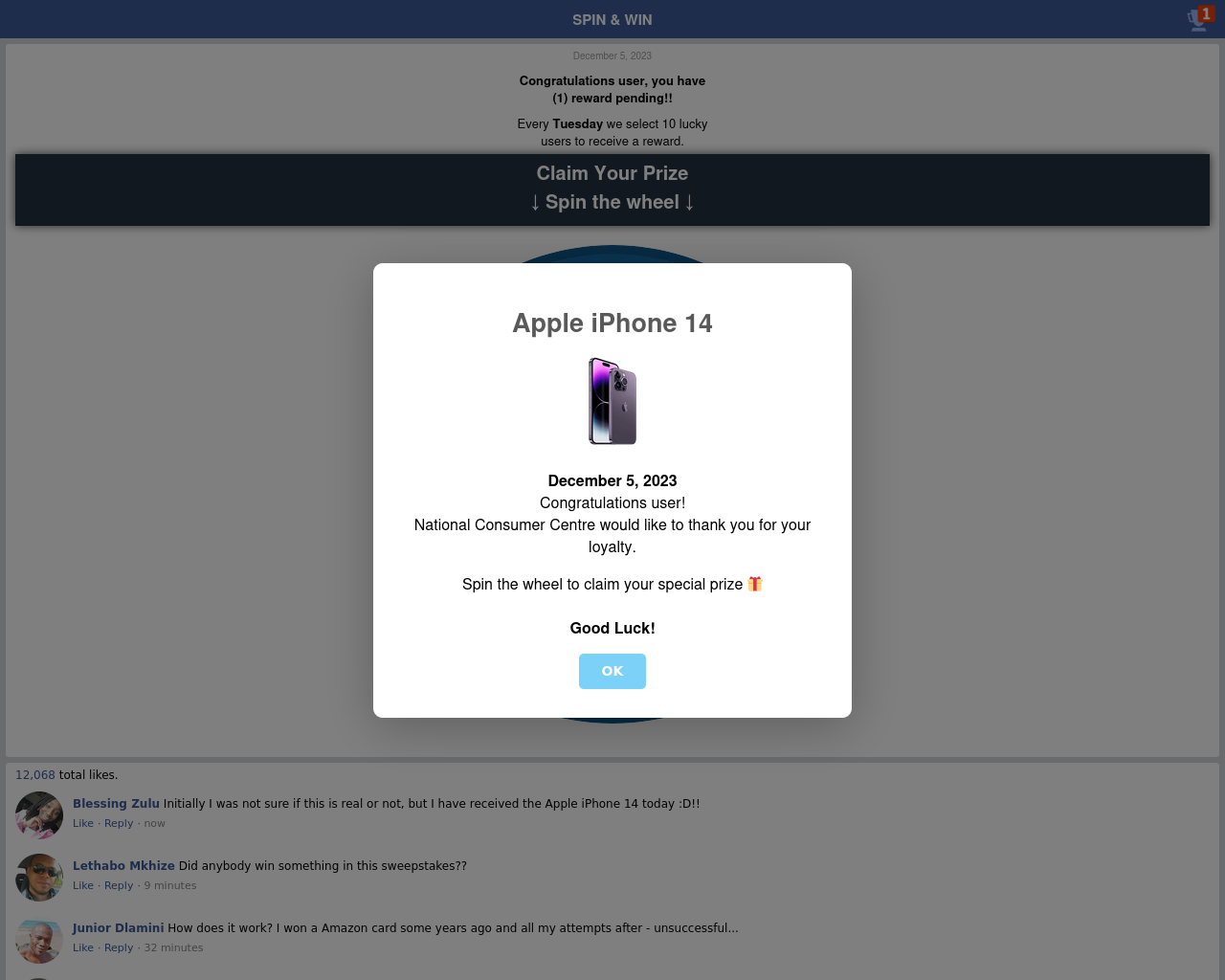Open Blessing Zulu's profile name
This screenshot has height=980, width=1225.
pos(116,804)
